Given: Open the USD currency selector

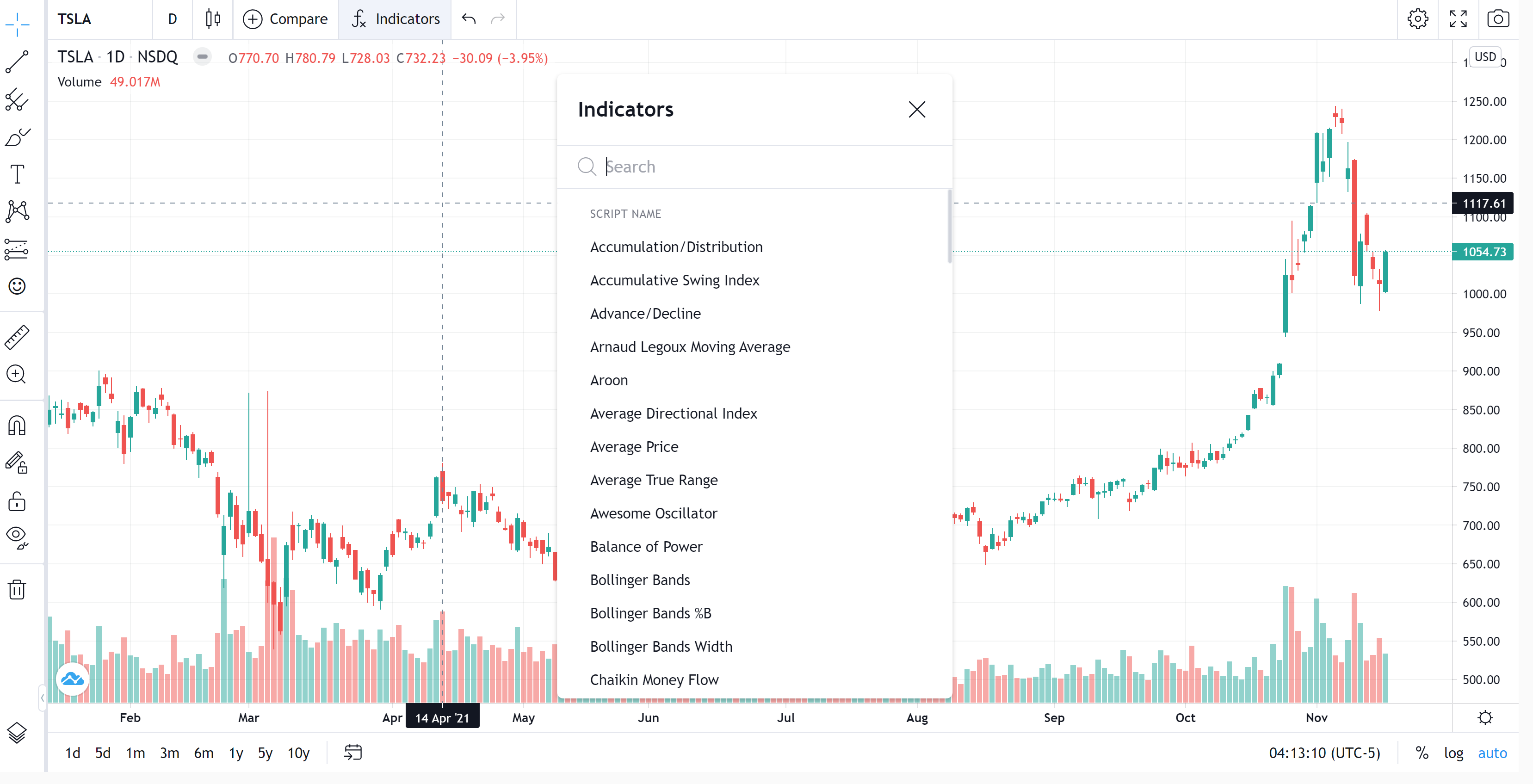Looking at the screenshot, I should click(x=1485, y=57).
